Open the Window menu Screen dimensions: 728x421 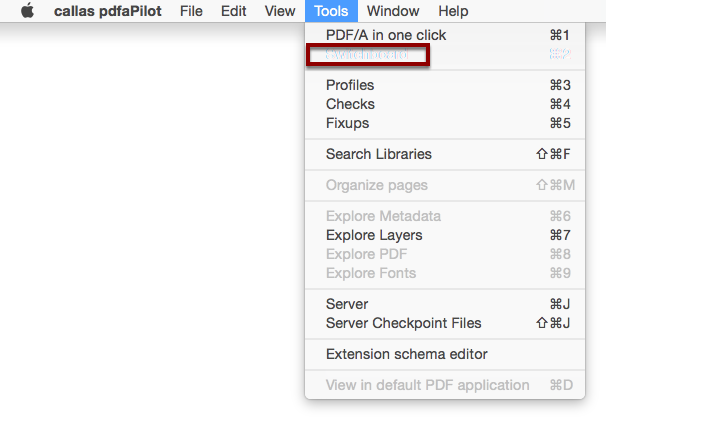click(393, 11)
